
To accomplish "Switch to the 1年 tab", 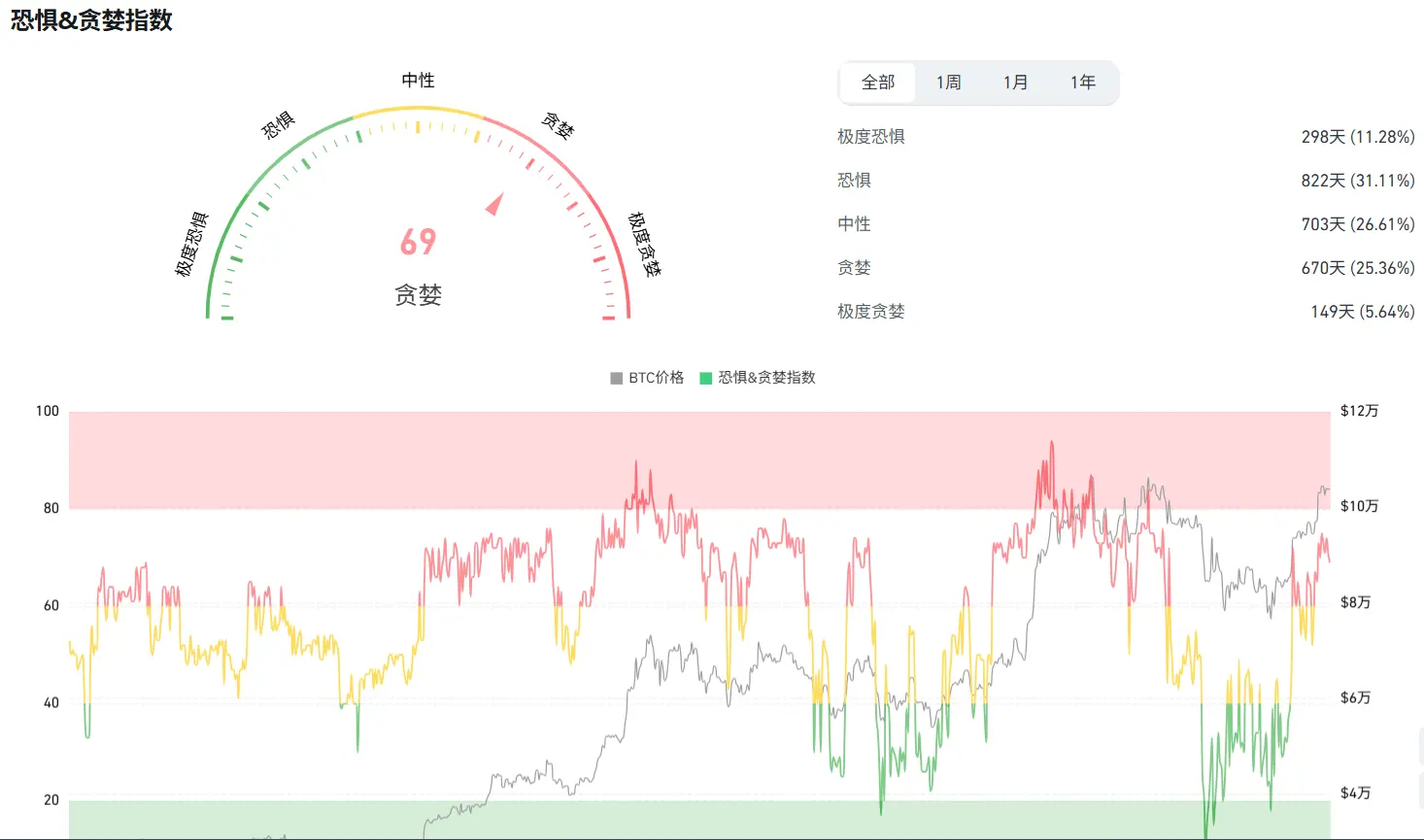I will 1082,83.
